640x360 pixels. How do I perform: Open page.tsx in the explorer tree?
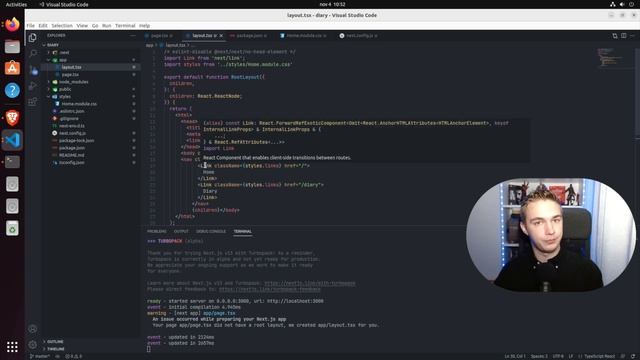(x=70, y=74)
